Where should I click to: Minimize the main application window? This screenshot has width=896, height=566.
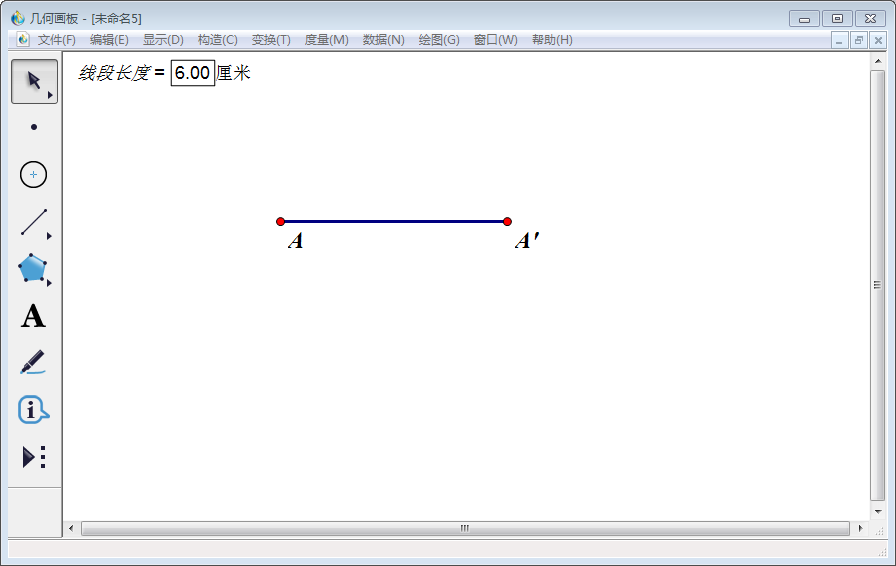click(x=805, y=19)
